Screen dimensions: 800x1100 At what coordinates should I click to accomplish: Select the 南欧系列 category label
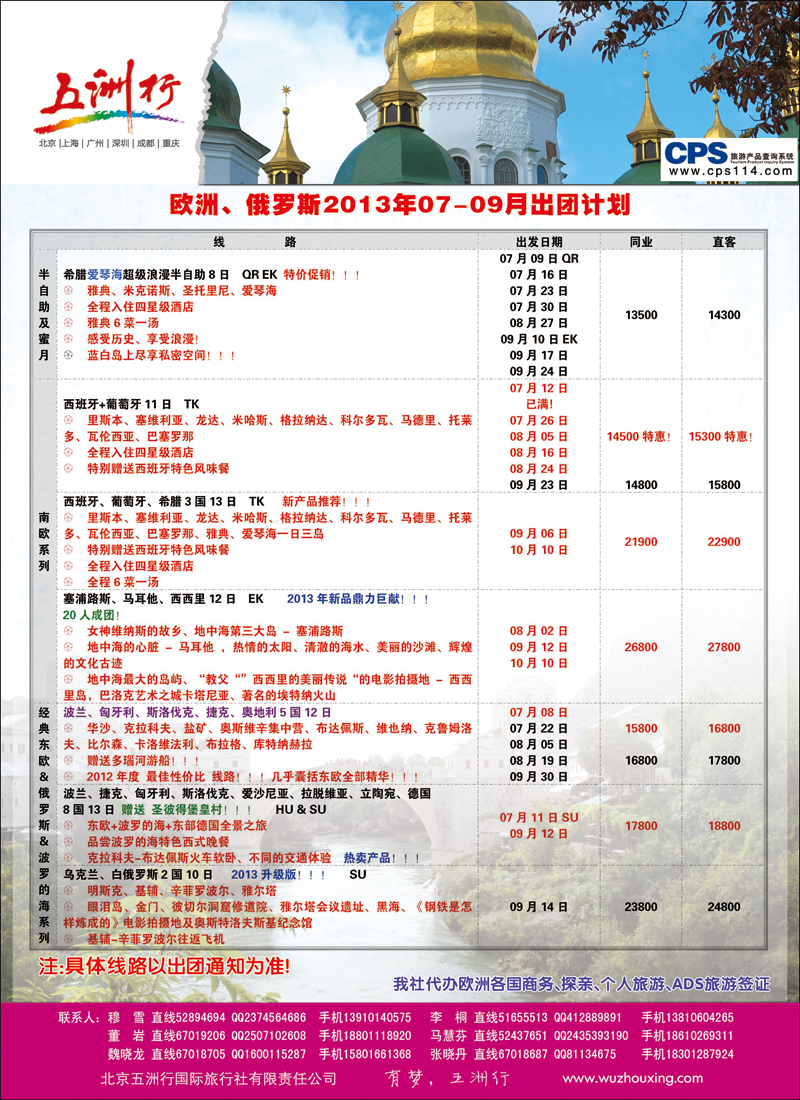coord(44,542)
